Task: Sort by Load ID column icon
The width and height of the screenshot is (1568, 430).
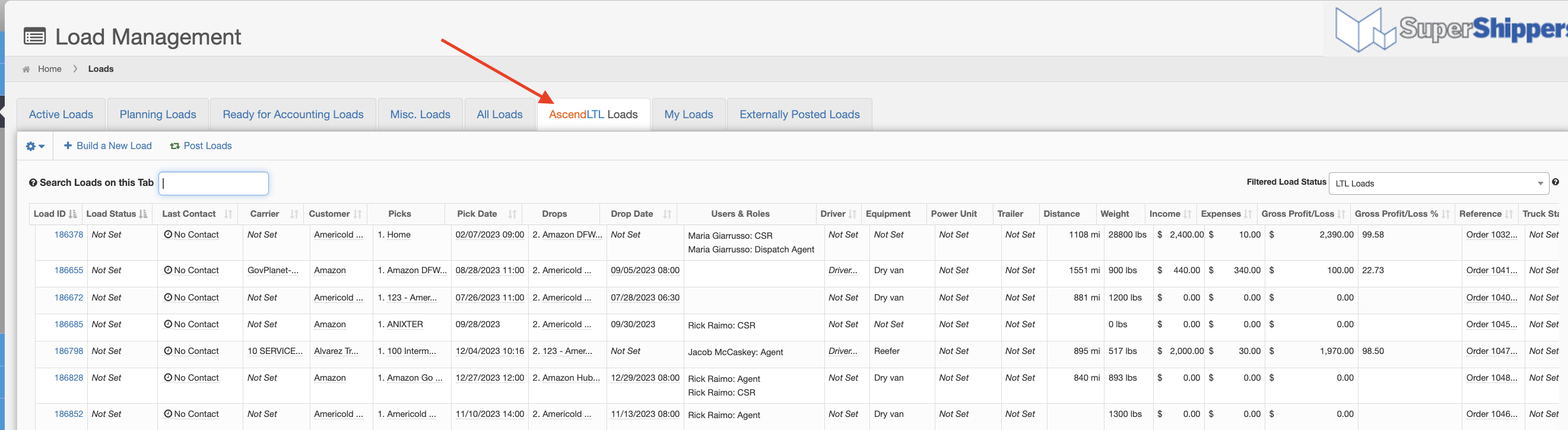Action: coord(73,214)
